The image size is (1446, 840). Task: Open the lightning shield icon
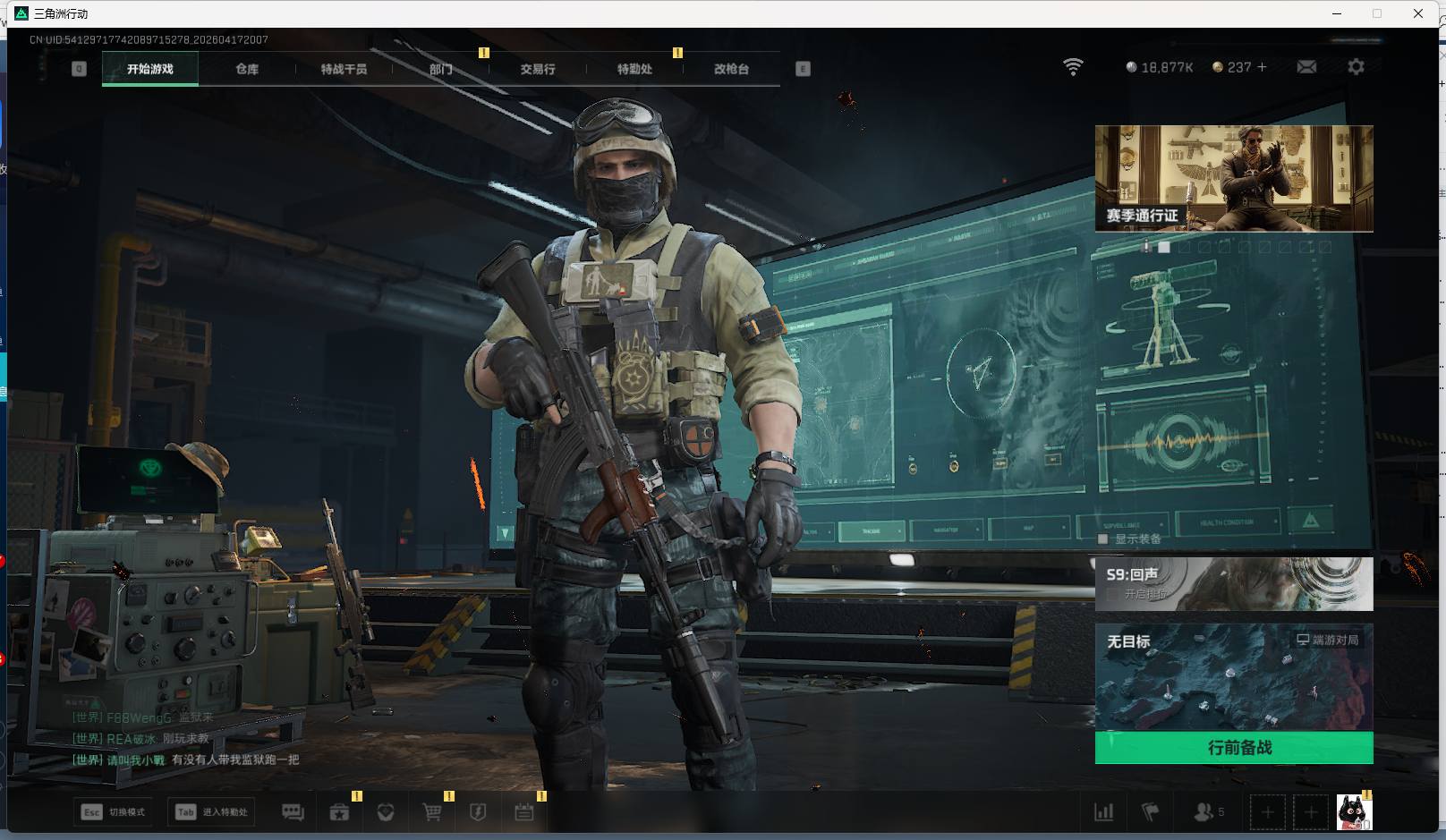click(478, 812)
